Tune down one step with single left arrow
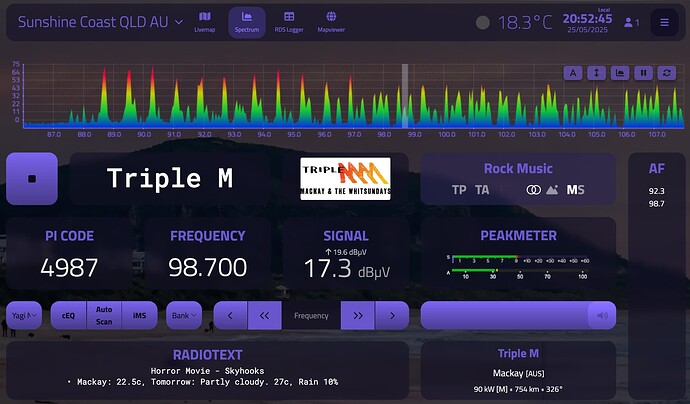 tap(230, 316)
